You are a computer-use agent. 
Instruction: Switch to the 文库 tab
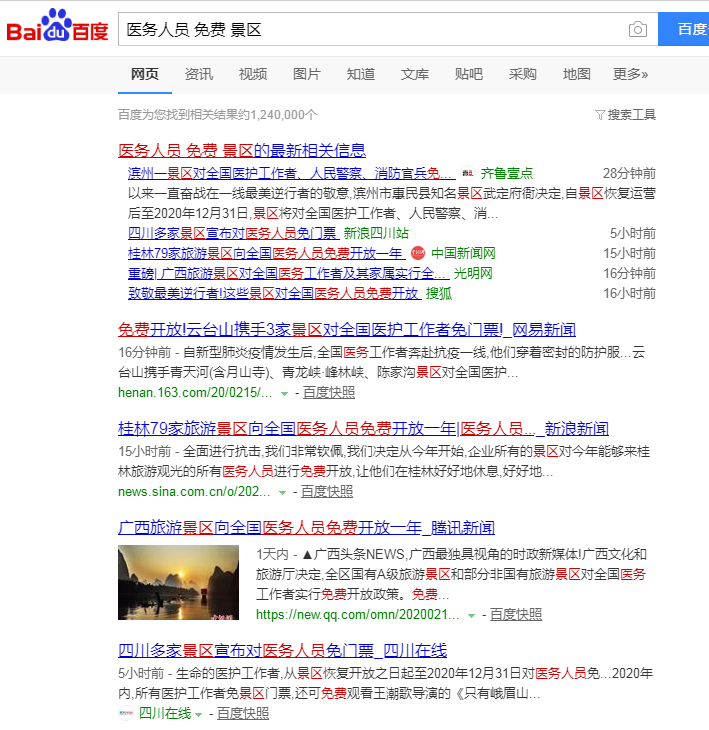pyautogui.click(x=415, y=74)
